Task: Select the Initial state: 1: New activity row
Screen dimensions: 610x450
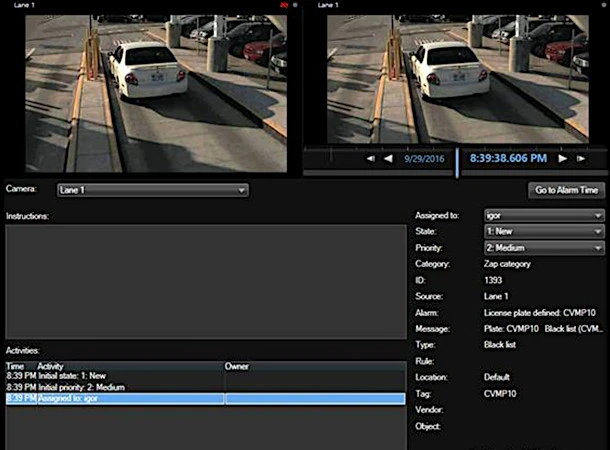Action: tap(205, 376)
